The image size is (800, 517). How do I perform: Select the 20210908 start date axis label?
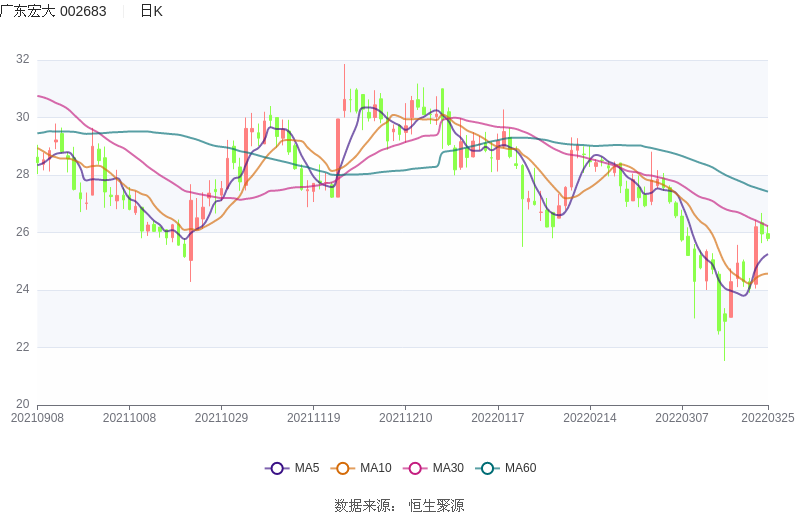(x=37, y=418)
